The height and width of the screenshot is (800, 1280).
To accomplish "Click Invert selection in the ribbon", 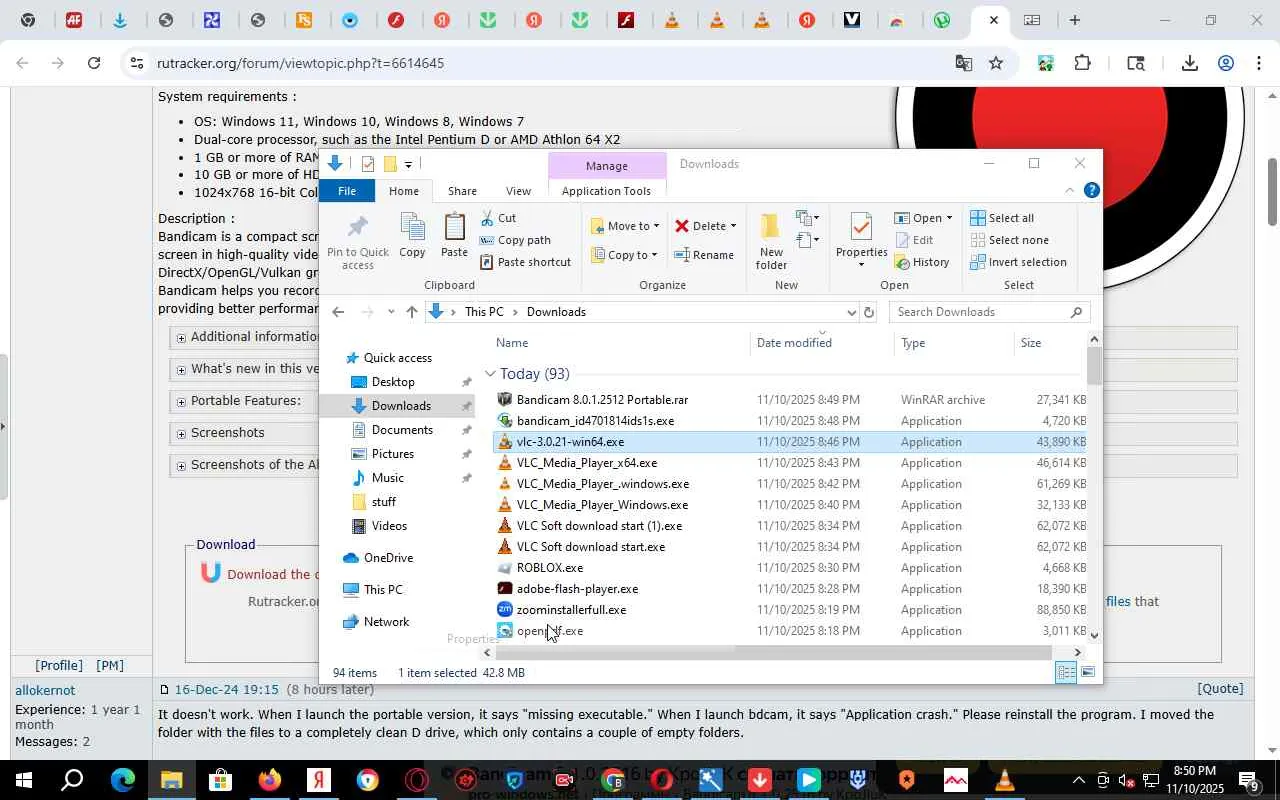I will tap(1018, 262).
